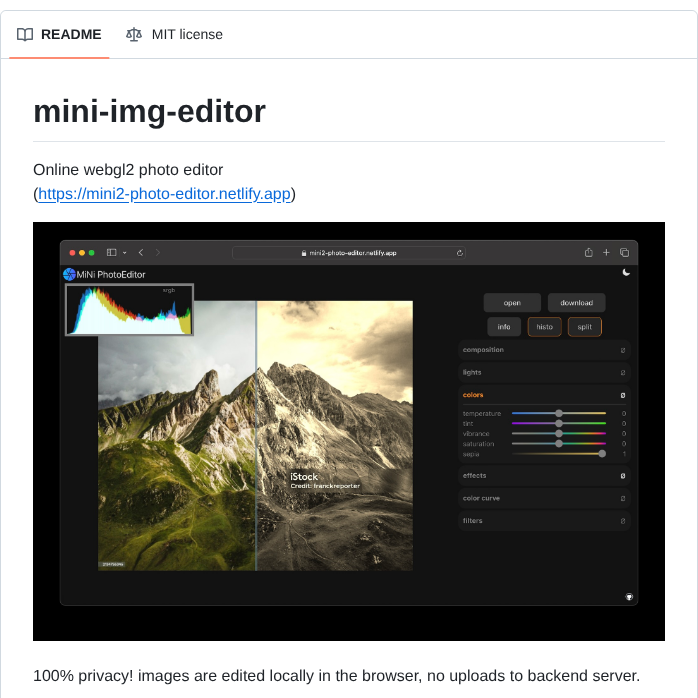This screenshot has width=698, height=698.
Task: Click the RGB histogram panel
Action: click(x=130, y=309)
